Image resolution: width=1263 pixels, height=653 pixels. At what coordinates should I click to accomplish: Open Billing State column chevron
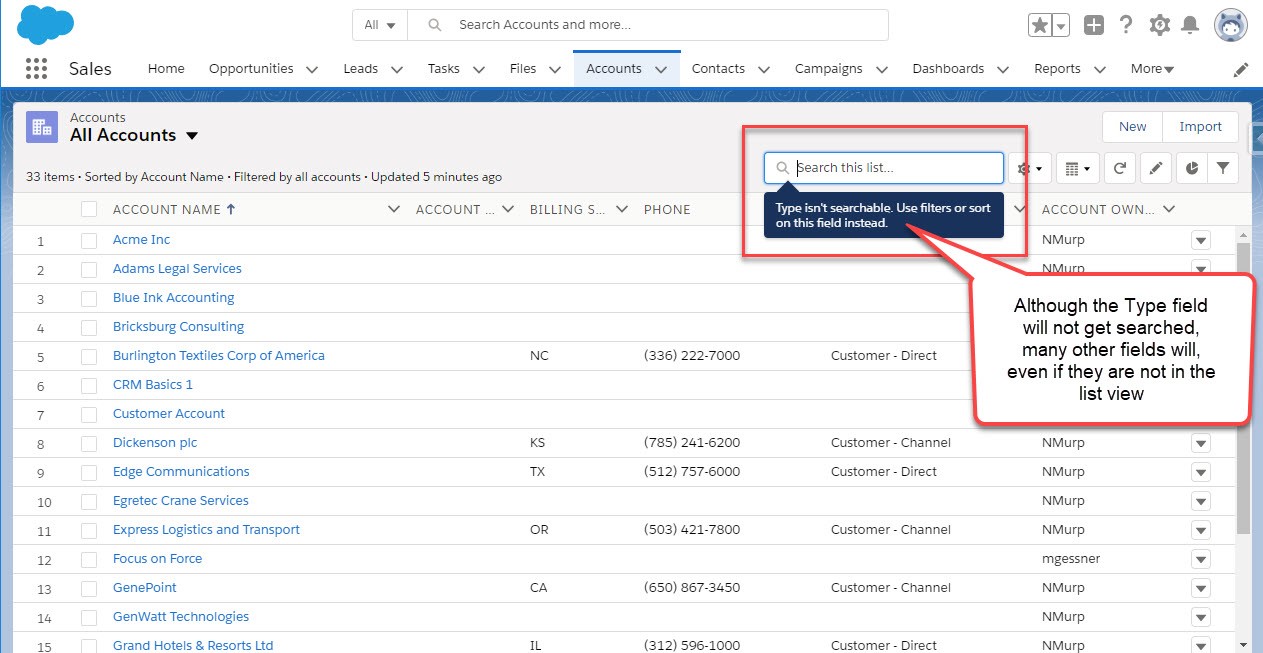pyautogui.click(x=622, y=209)
